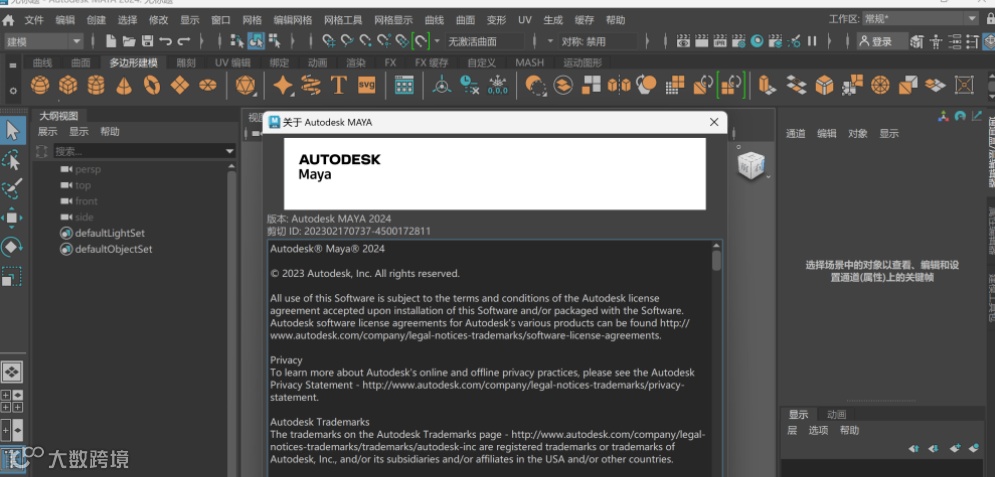This screenshot has width=995, height=477.
Task: Click the extrude shelf icon
Action: pos(767,84)
